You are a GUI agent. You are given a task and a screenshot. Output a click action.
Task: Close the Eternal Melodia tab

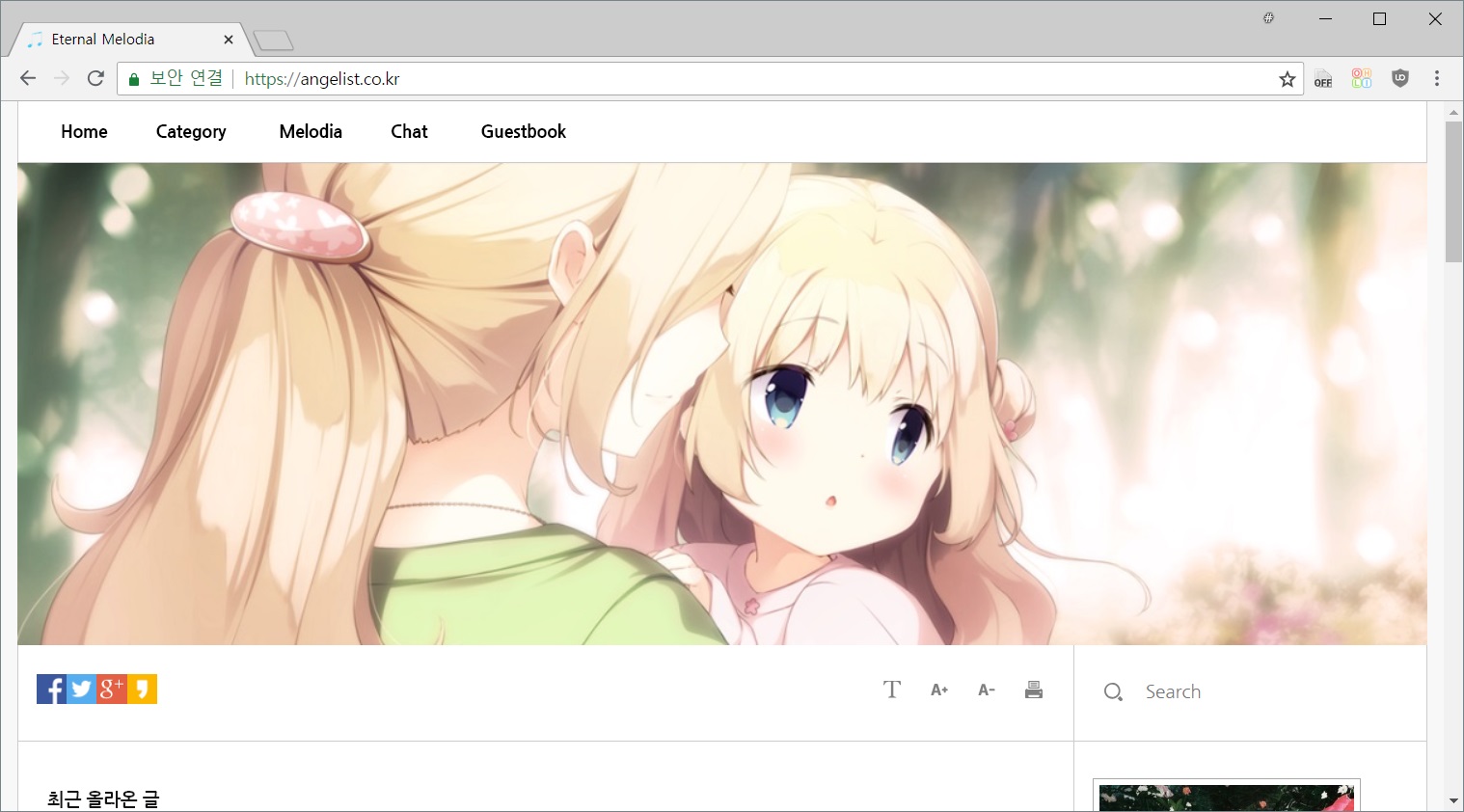click(229, 40)
